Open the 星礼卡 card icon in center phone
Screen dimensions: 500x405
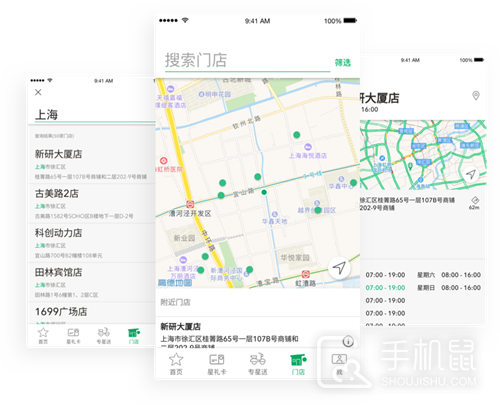click(x=217, y=360)
